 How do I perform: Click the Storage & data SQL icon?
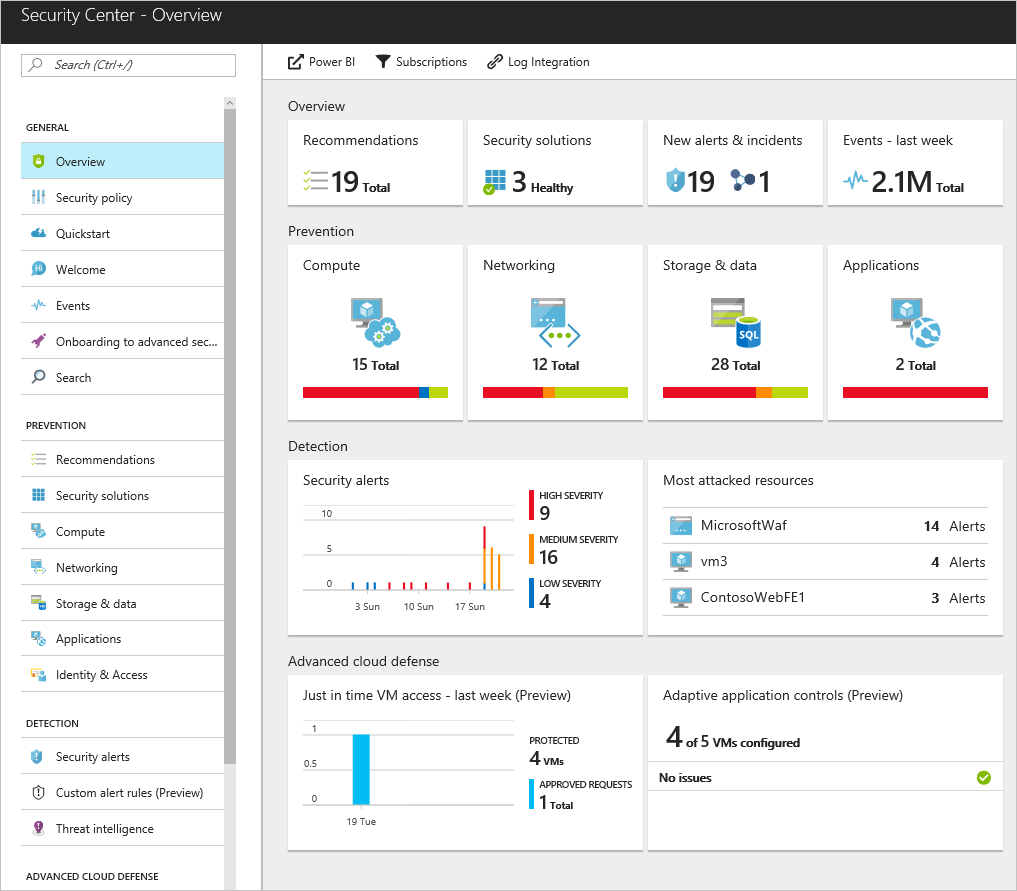[x=735, y=322]
